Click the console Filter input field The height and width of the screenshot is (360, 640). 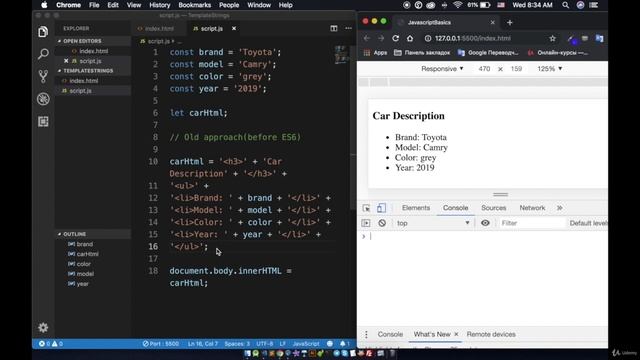(532, 223)
